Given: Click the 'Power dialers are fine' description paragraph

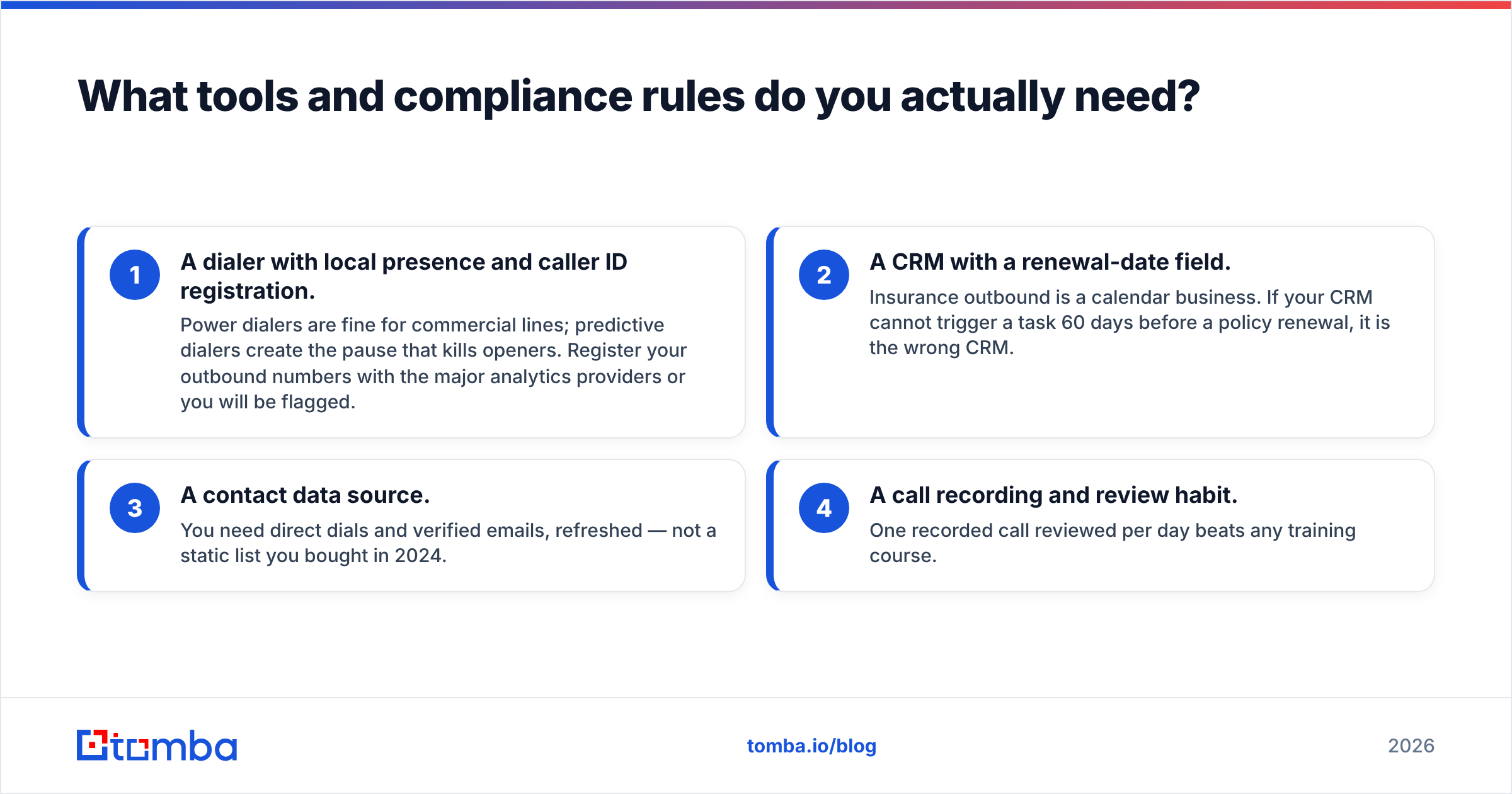Looking at the screenshot, I should 433,363.
